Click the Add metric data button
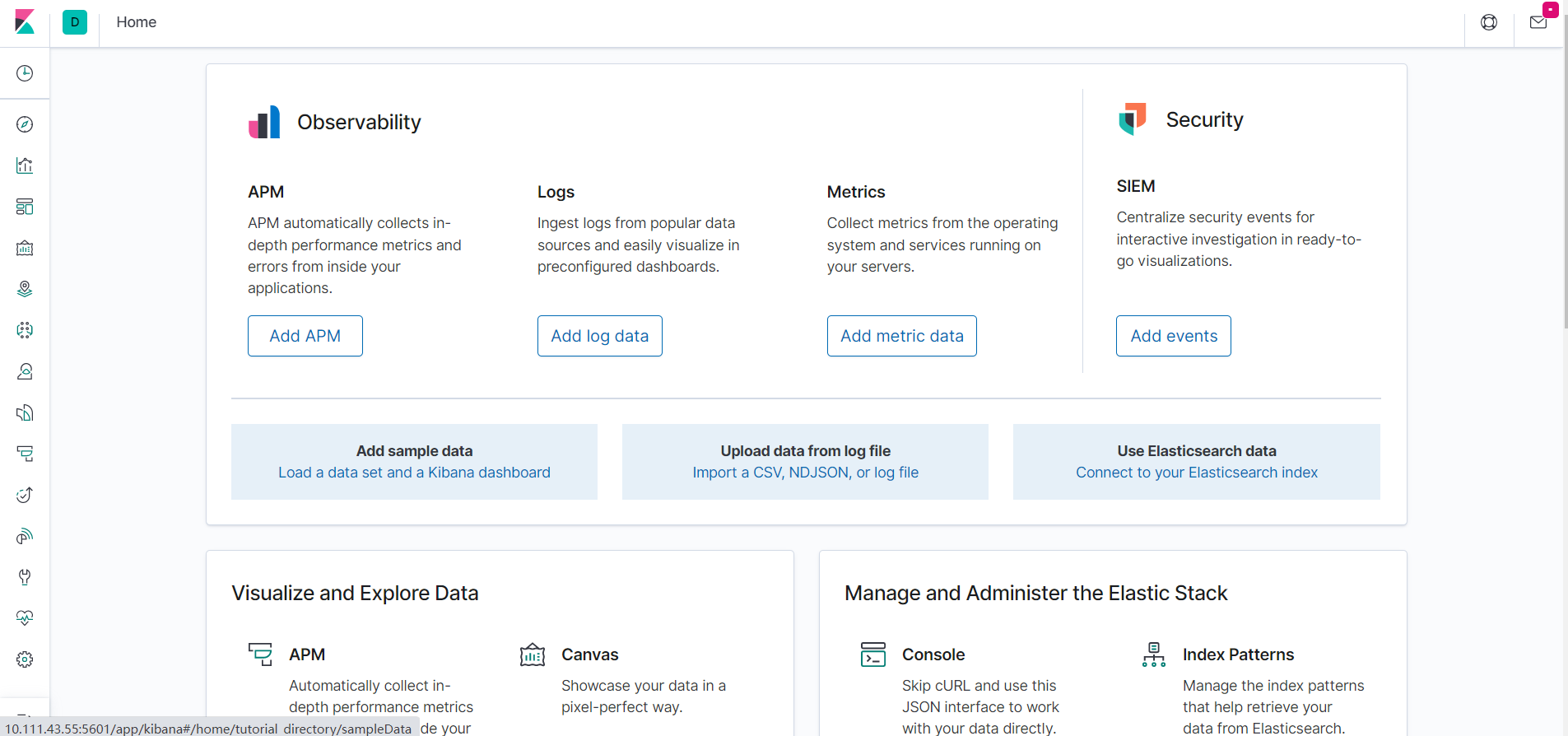 [901, 336]
